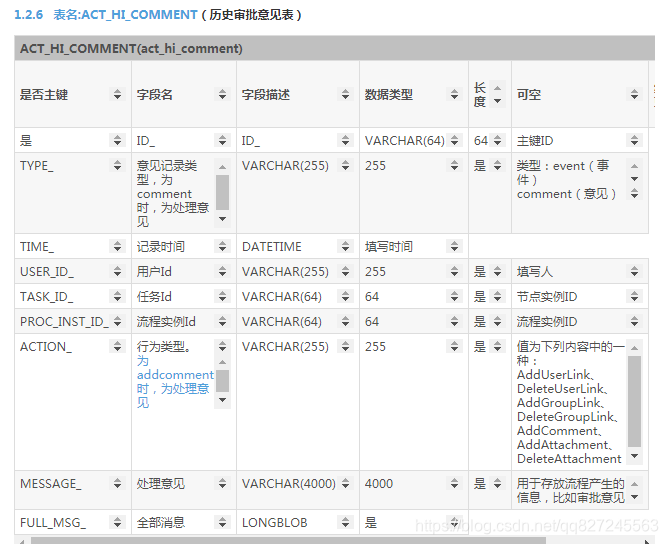
Task: Click the arrows beside 填写时间
Action: pyautogui.click(x=455, y=246)
